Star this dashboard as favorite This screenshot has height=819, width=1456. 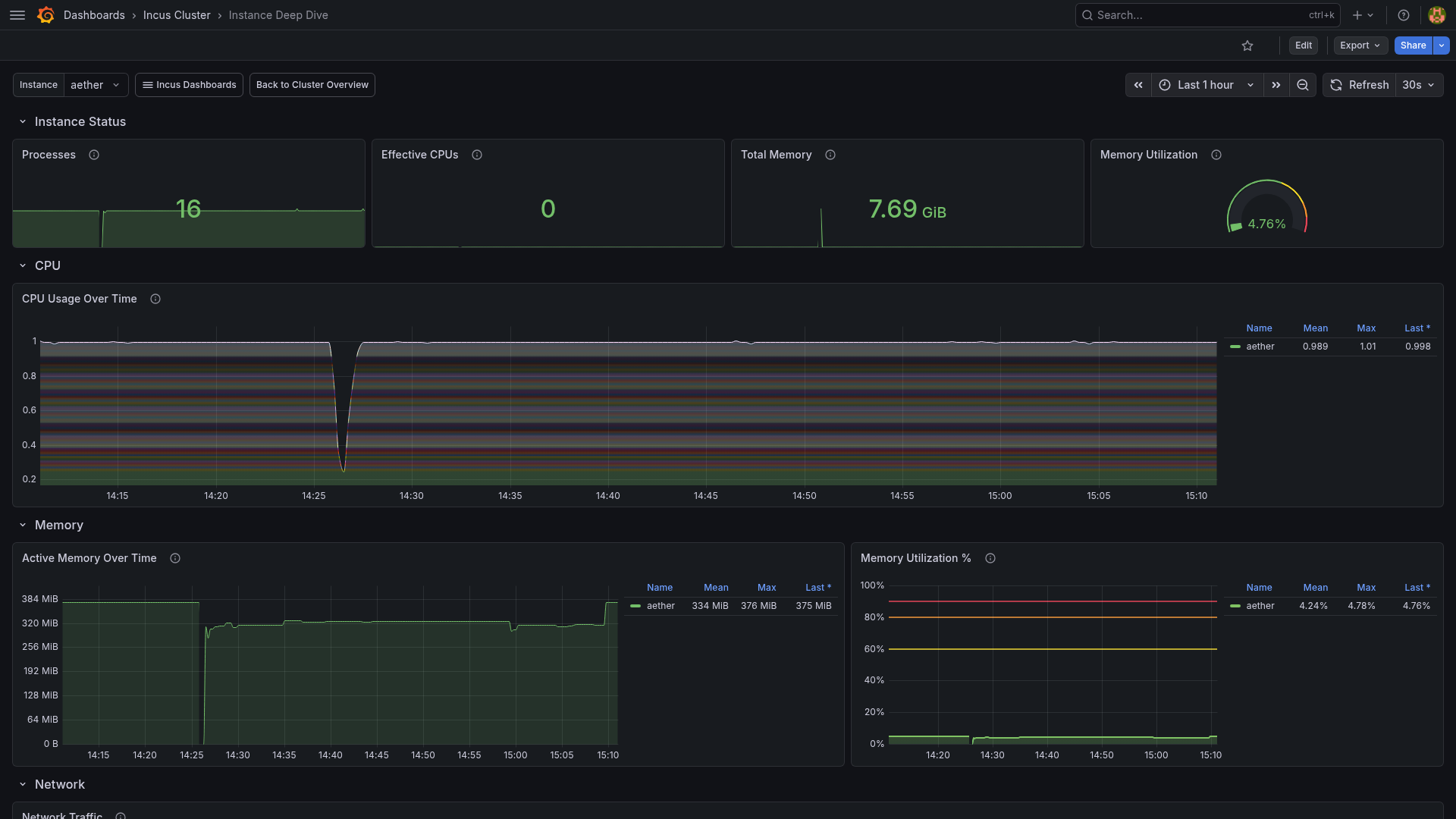[x=1247, y=45]
